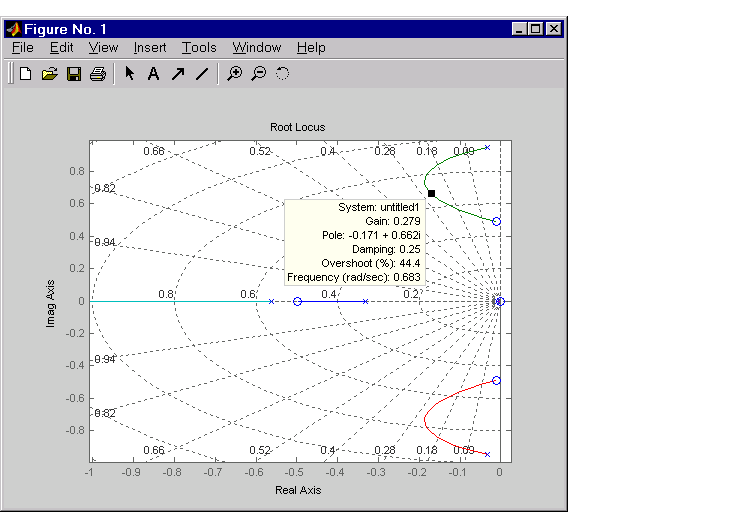The image size is (750, 518).
Task: Open a file with the folder icon
Action: 49,74
